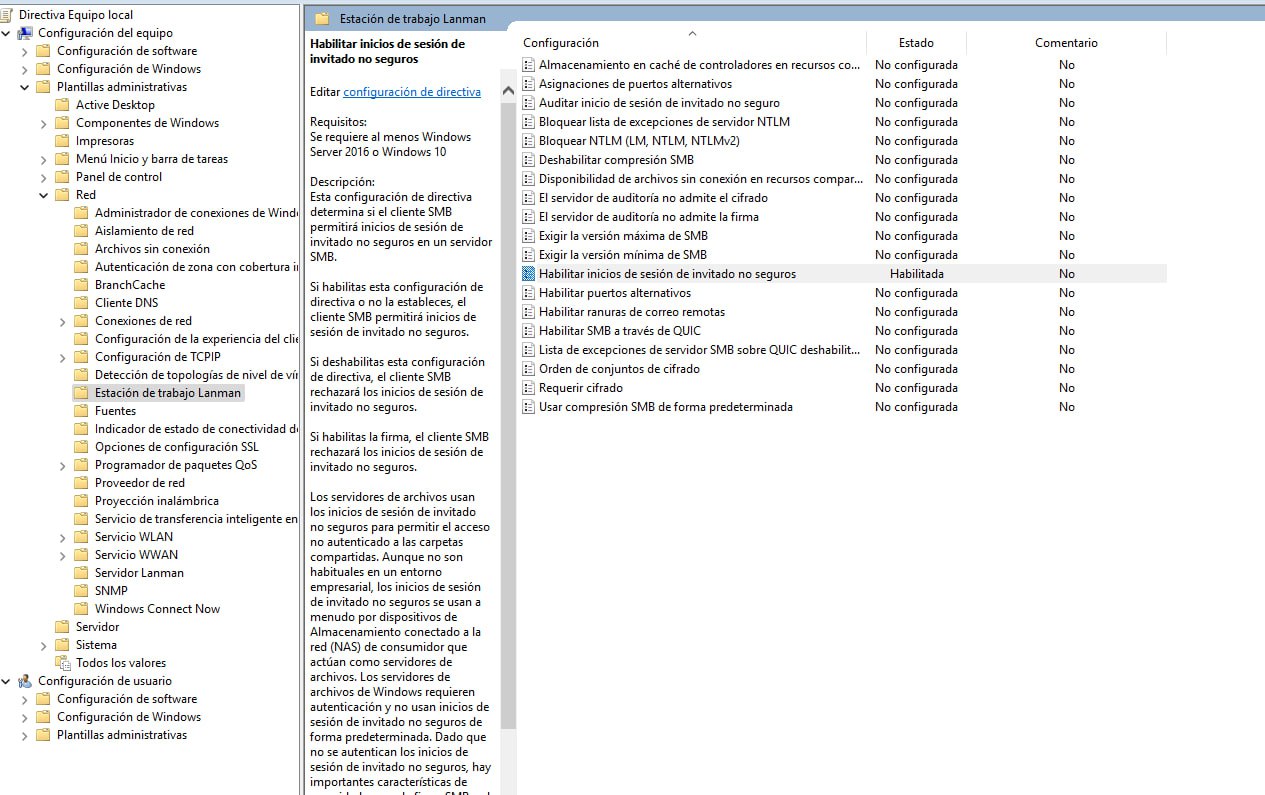This screenshot has height=795, width=1265.
Task: Expand the Programador de paquetes QoS node
Action: click(63, 465)
